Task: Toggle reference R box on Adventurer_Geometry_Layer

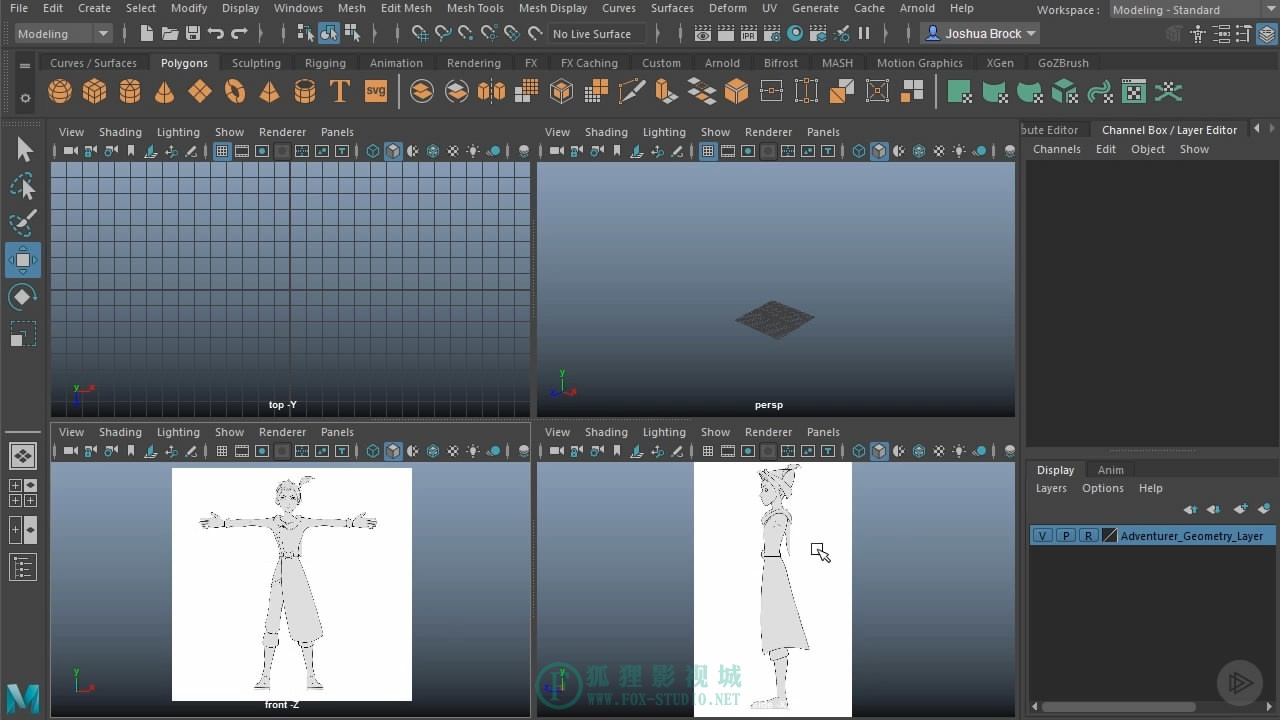Action: pyautogui.click(x=1088, y=536)
